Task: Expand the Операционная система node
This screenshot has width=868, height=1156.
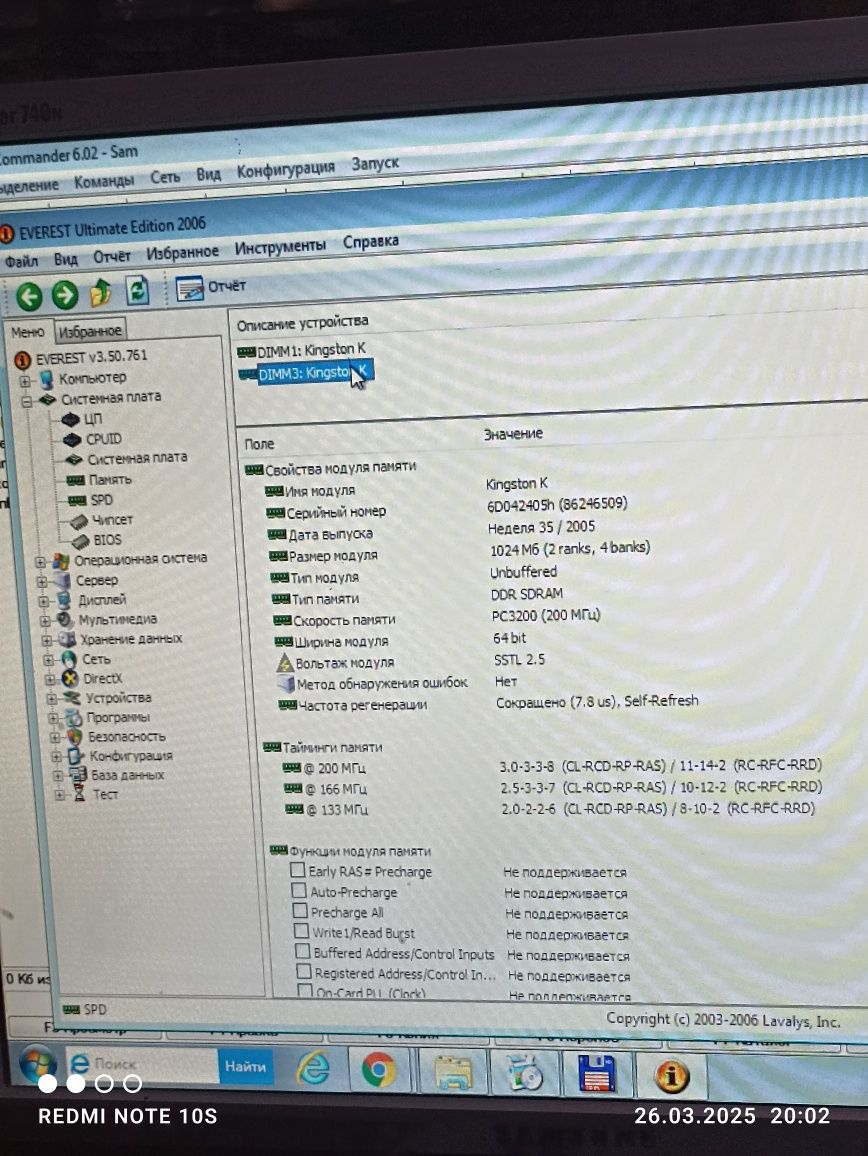Action: pyautogui.click(x=40, y=563)
